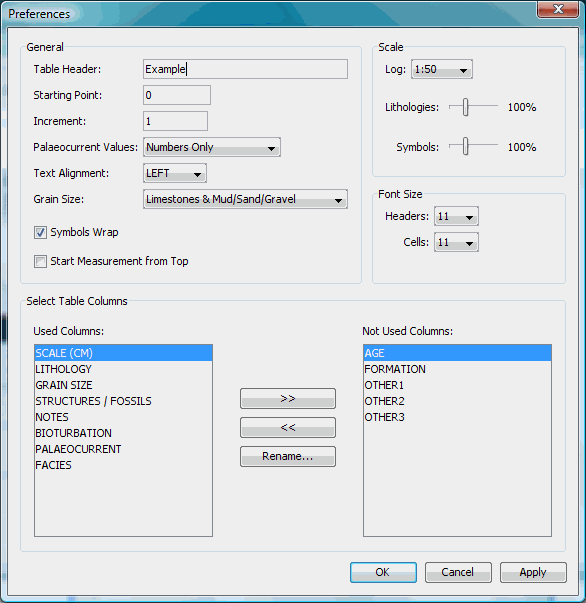Move column right with >> button

(288, 398)
